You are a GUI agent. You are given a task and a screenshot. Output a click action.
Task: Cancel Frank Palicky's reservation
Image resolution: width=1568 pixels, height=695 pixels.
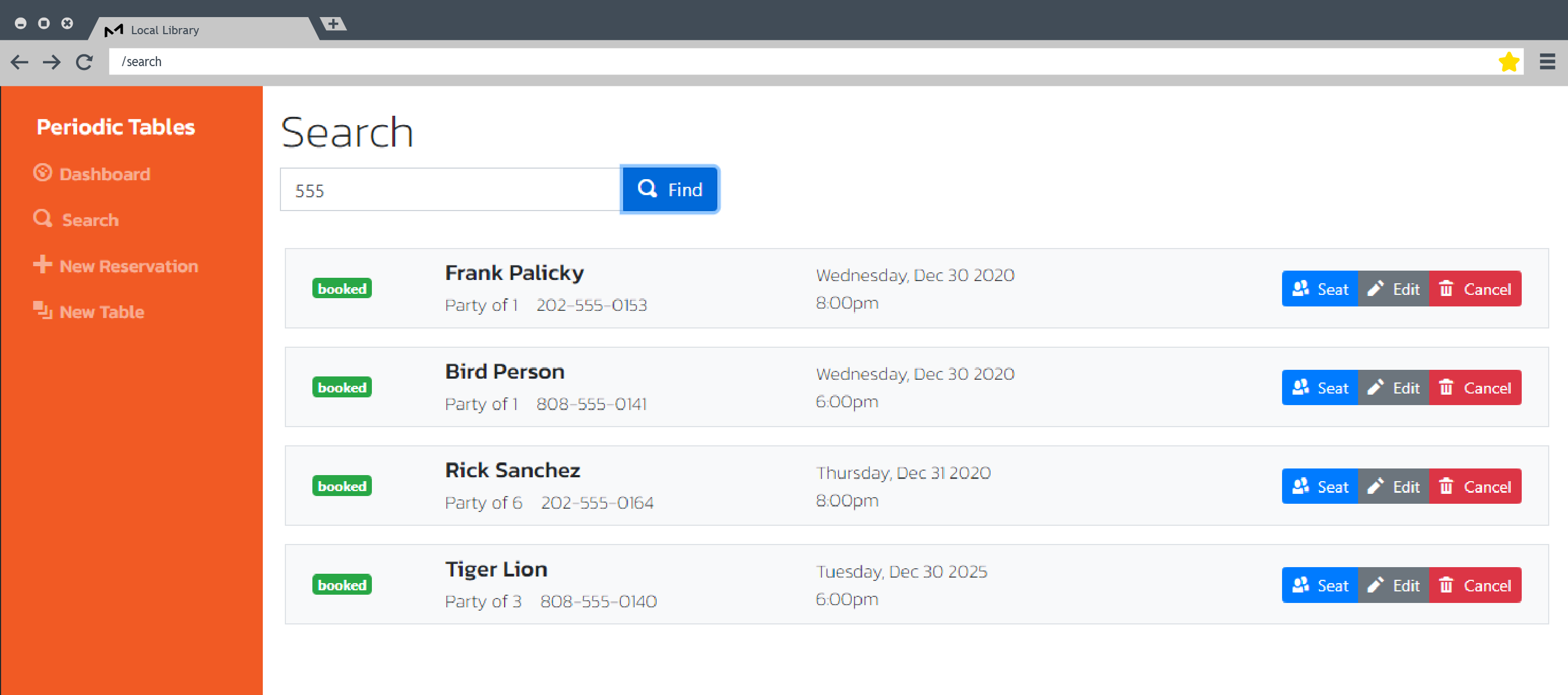1474,289
